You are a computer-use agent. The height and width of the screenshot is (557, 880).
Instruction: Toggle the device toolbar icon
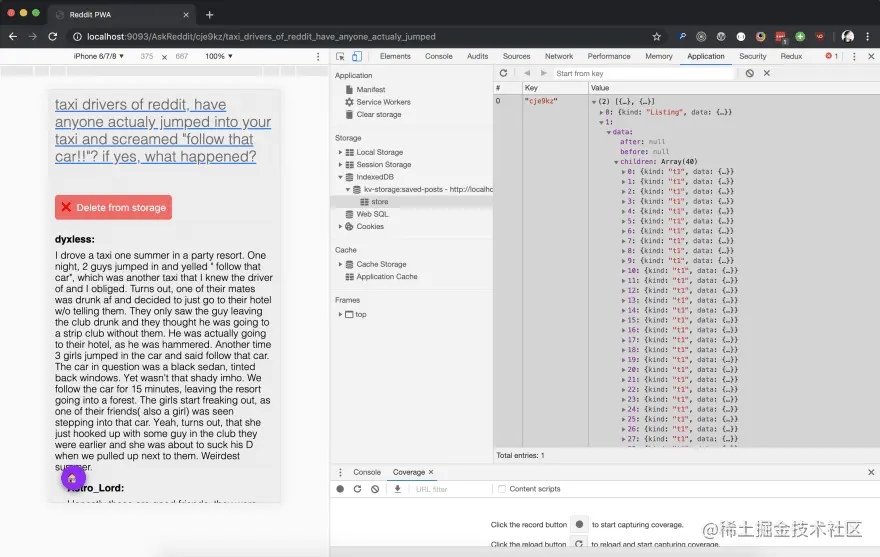(x=357, y=56)
